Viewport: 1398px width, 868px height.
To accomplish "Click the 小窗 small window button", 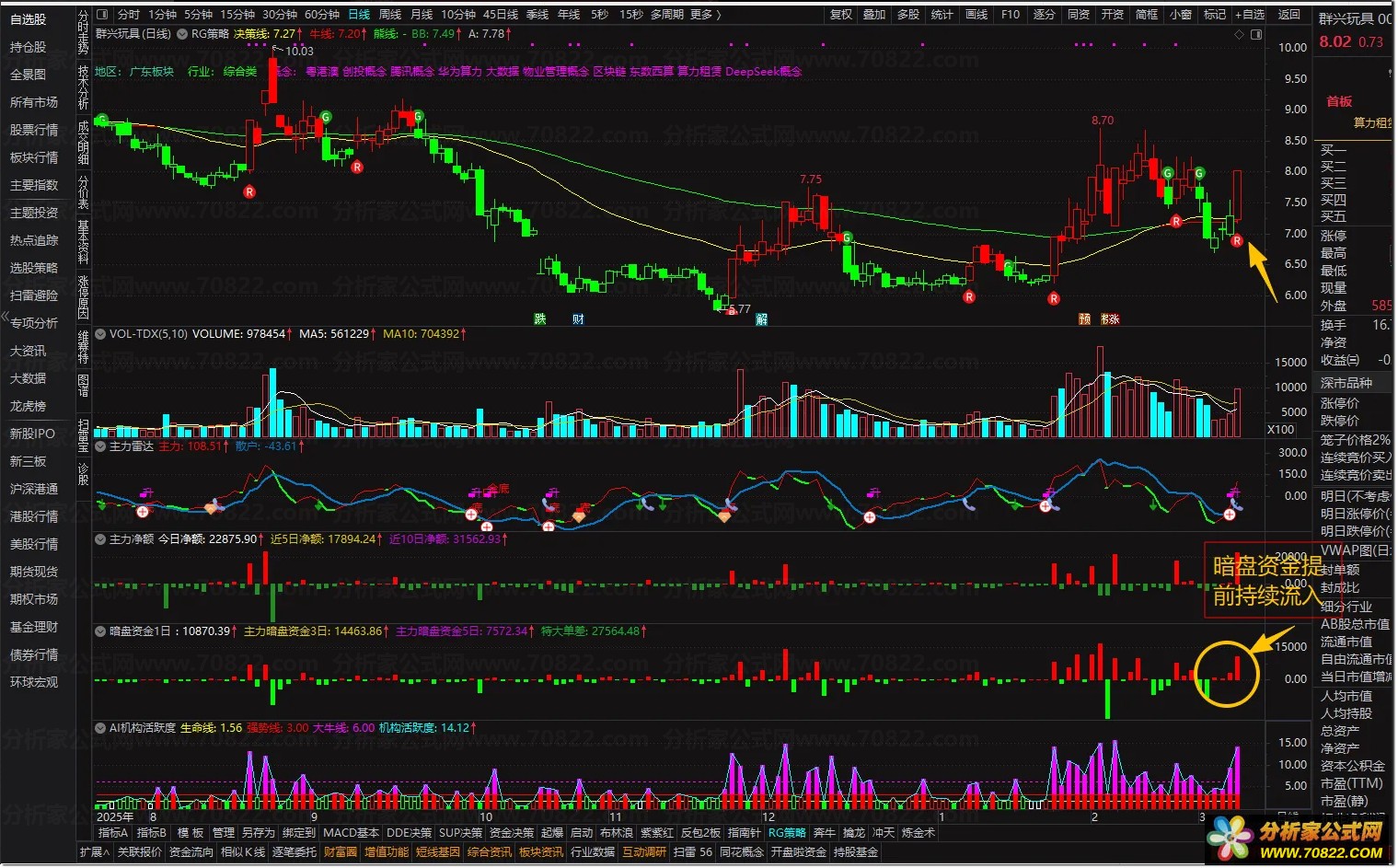I will 1181,14.
